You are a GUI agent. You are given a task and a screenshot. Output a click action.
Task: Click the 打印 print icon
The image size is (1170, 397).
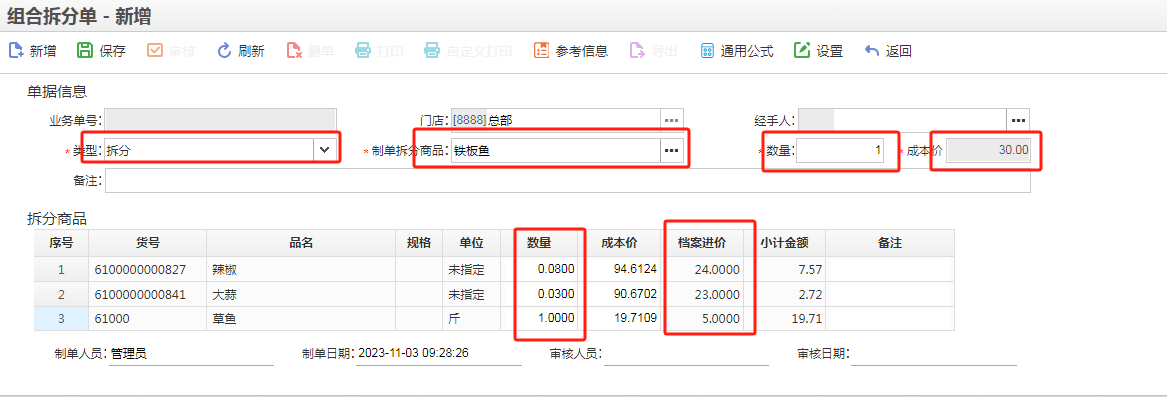click(379, 51)
